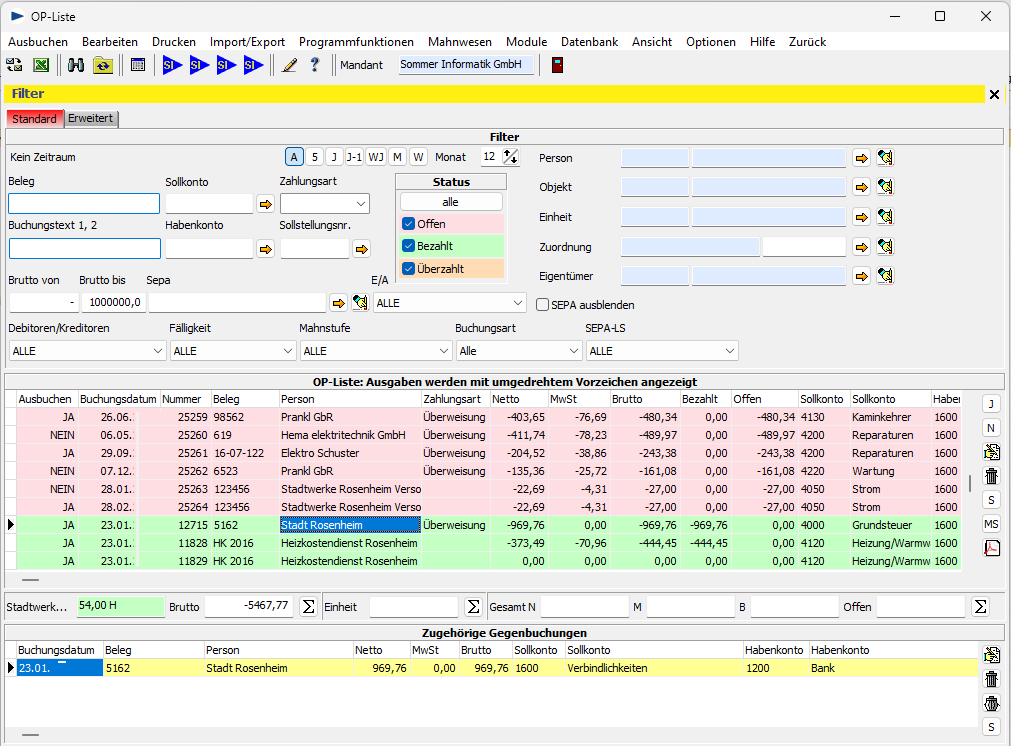
Task: Expand the Mahnstufe dropdown
Action: tap(376, 351)
